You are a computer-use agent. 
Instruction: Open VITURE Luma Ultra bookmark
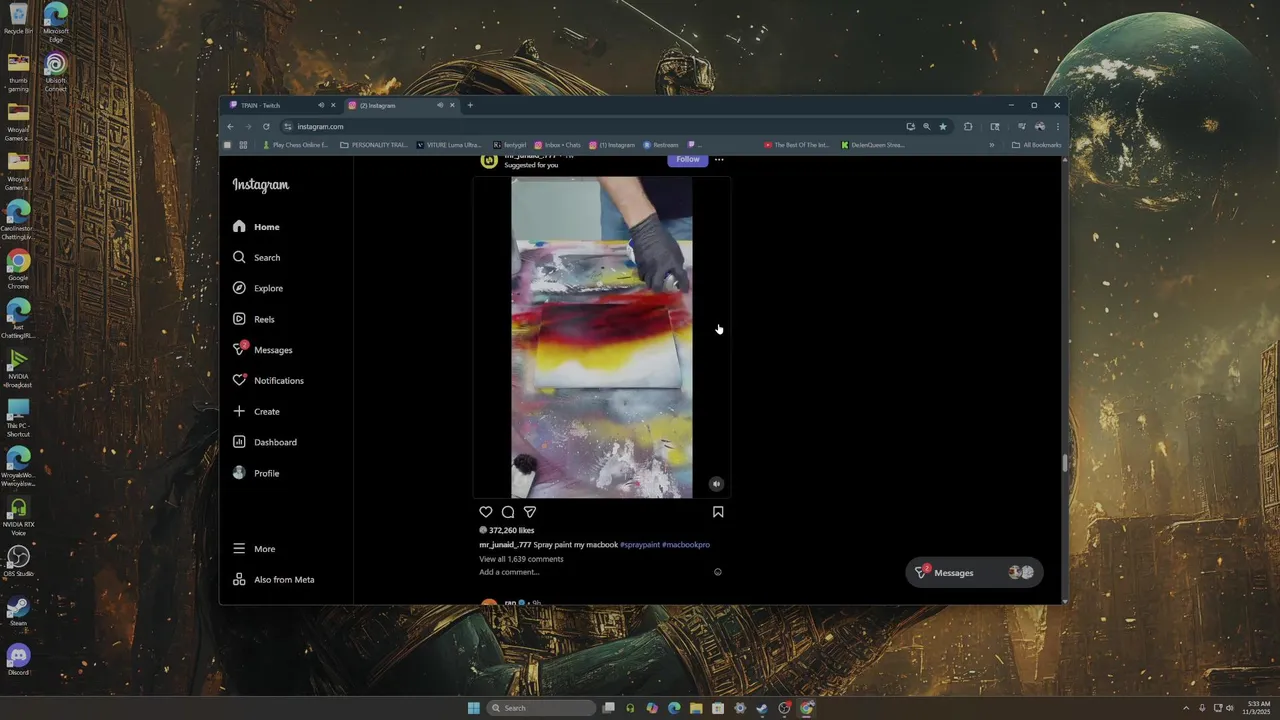[x=449, y=145]
